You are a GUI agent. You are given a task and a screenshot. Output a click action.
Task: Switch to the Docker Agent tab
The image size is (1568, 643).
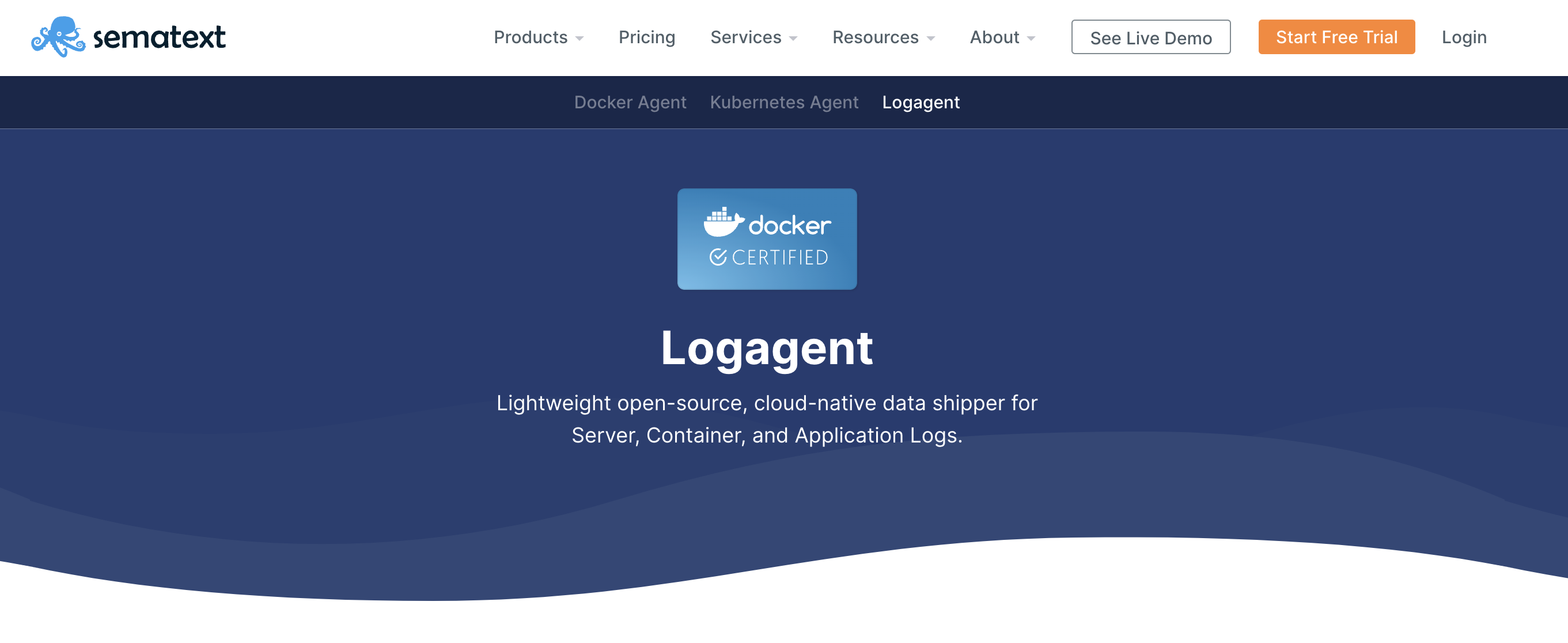(x=630, y=103)
